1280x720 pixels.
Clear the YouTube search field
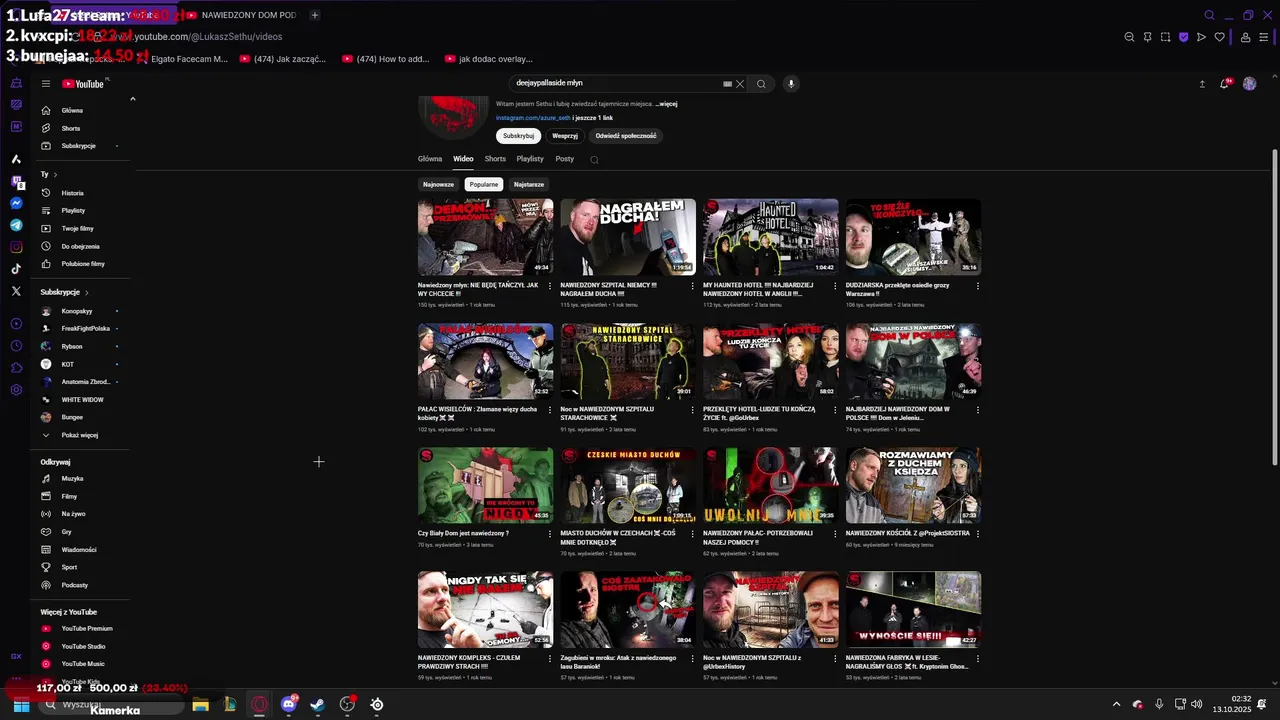pyautogui.click(x=740, y=84)
